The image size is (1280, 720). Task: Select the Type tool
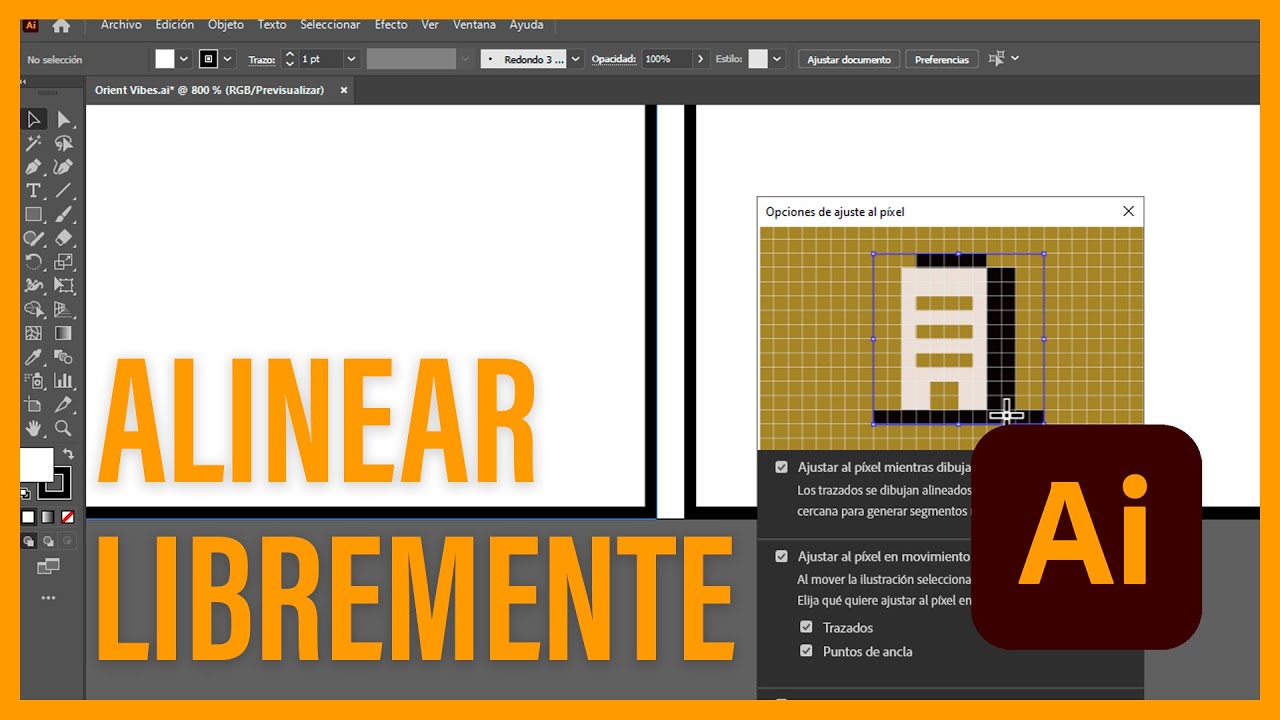click(x=34, y=190)
